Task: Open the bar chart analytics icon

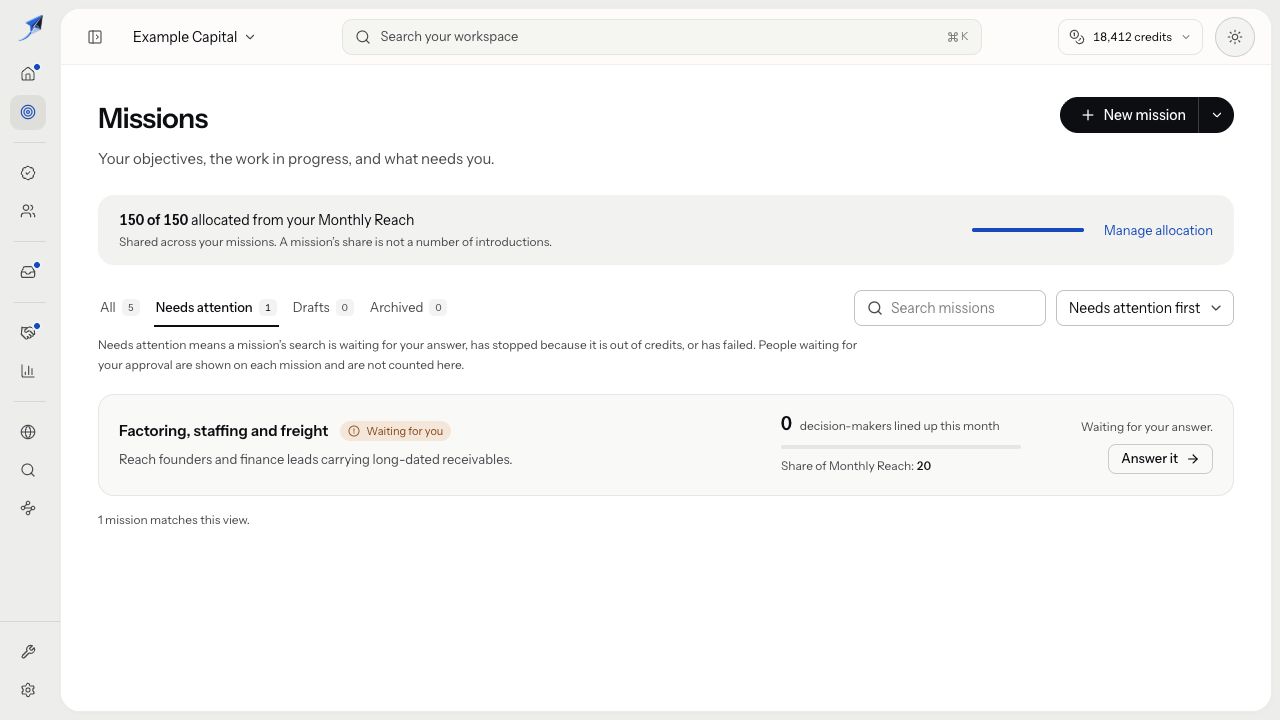Action: [x=28, y=371]
